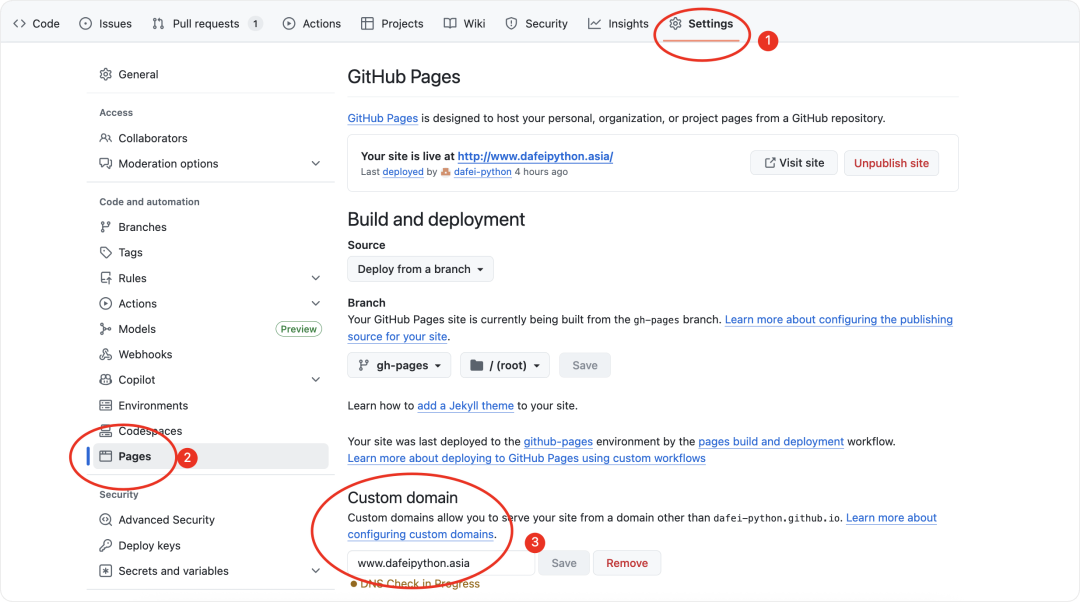Click the Webhooks icon
Image resolution: width=1080 pixels, height=602 pixels.
click(x=105, y=354)
